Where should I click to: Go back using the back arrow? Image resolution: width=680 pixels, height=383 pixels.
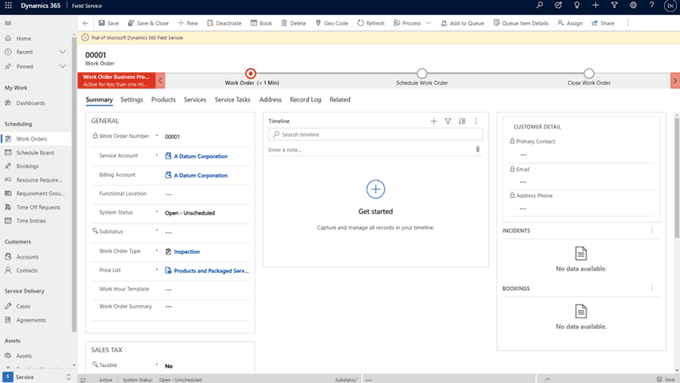pyautogui.click(x=85, y=23)
